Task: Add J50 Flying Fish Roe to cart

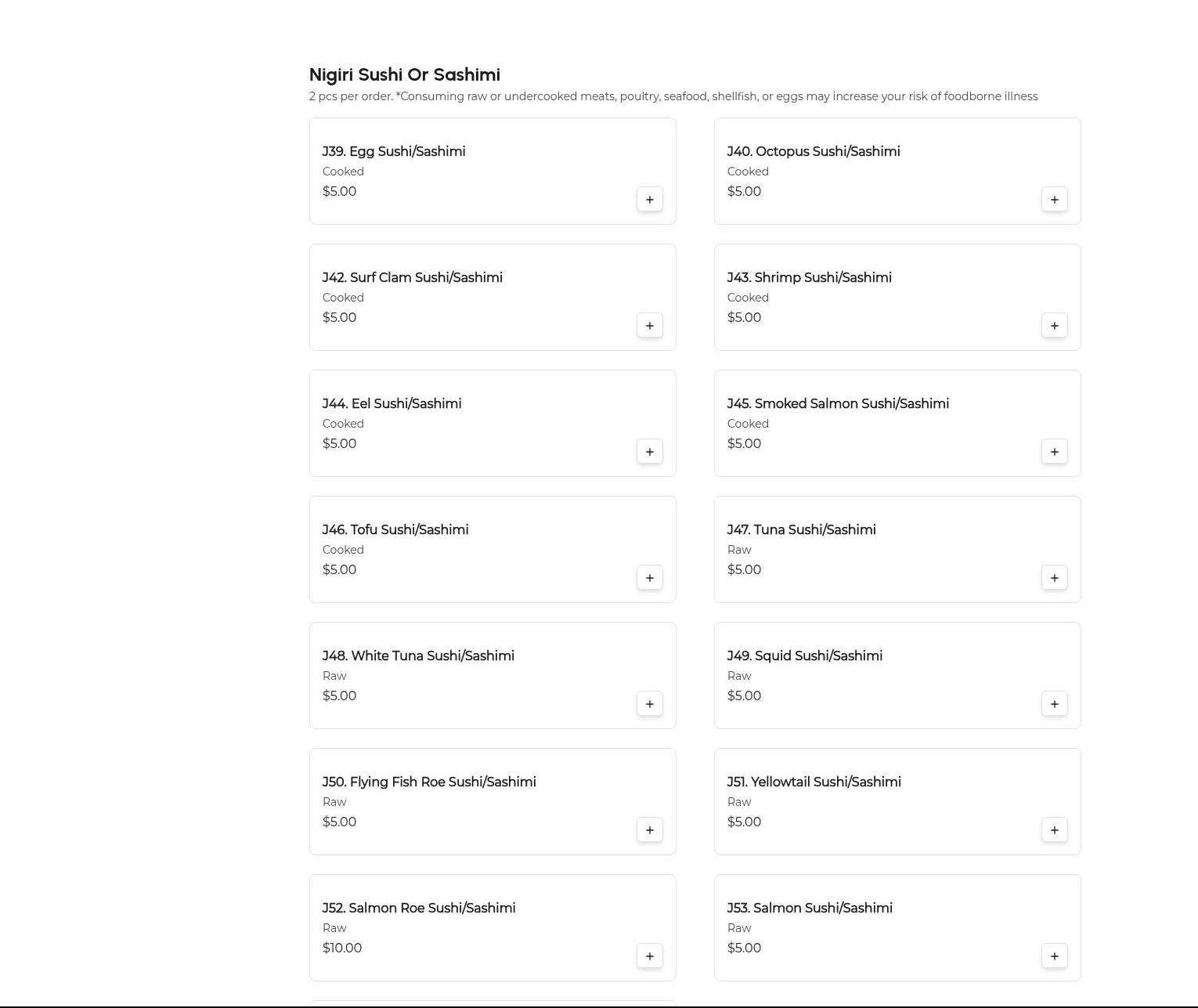Action: (x=649, y=830)
